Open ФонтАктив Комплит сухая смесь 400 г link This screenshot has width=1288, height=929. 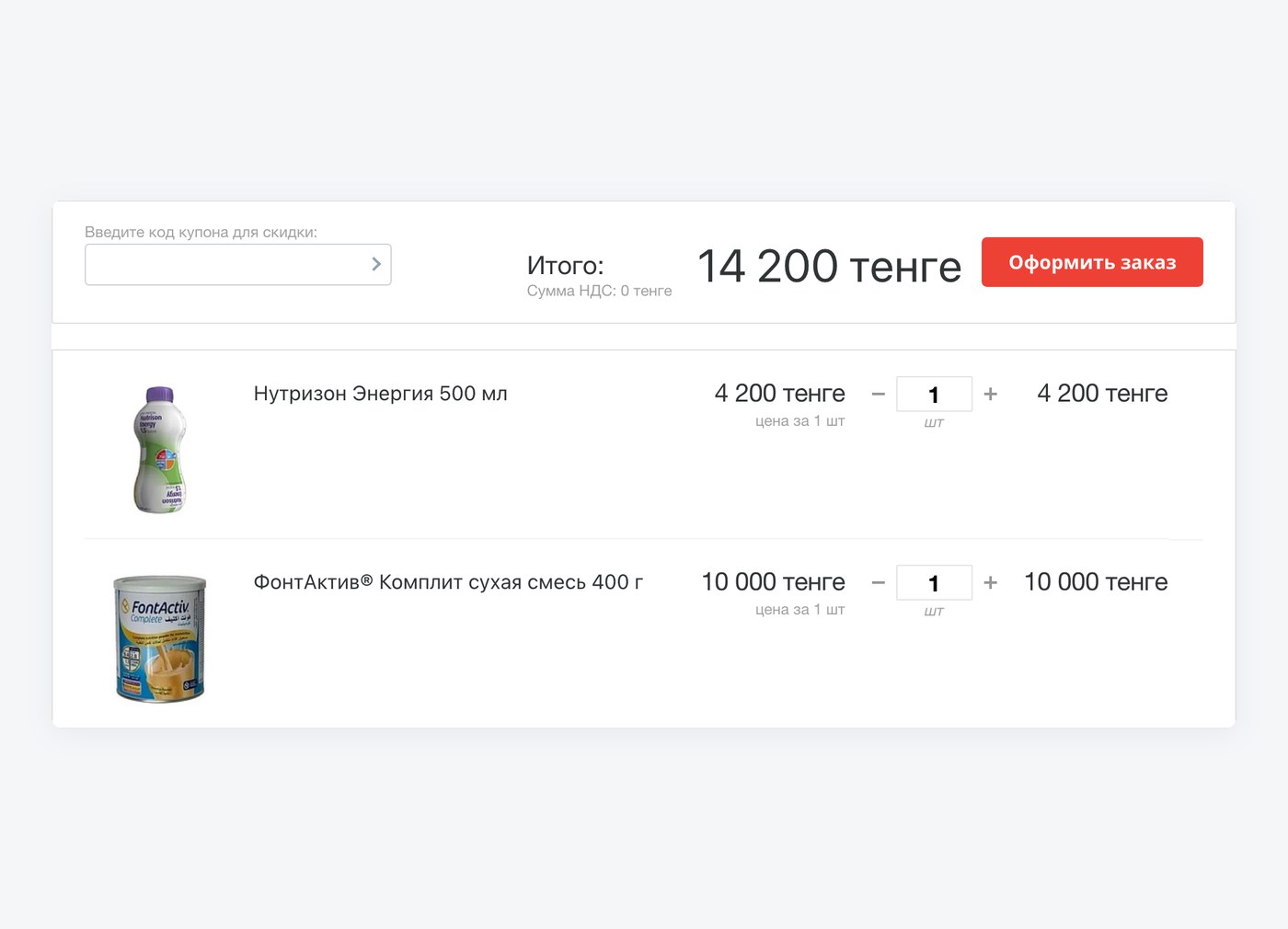click(x=448, y=582)
